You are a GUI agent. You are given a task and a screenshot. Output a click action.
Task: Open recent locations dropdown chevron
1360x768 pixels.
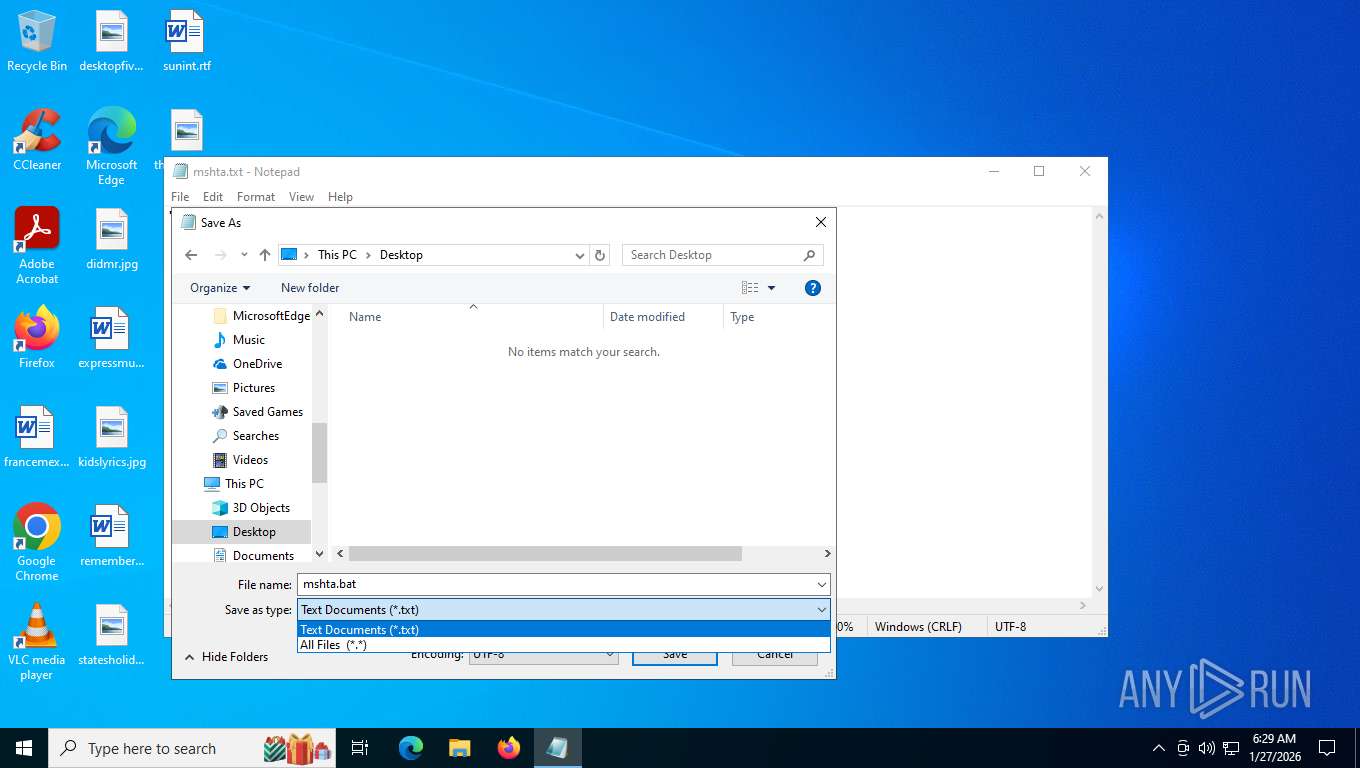point(244,255)
